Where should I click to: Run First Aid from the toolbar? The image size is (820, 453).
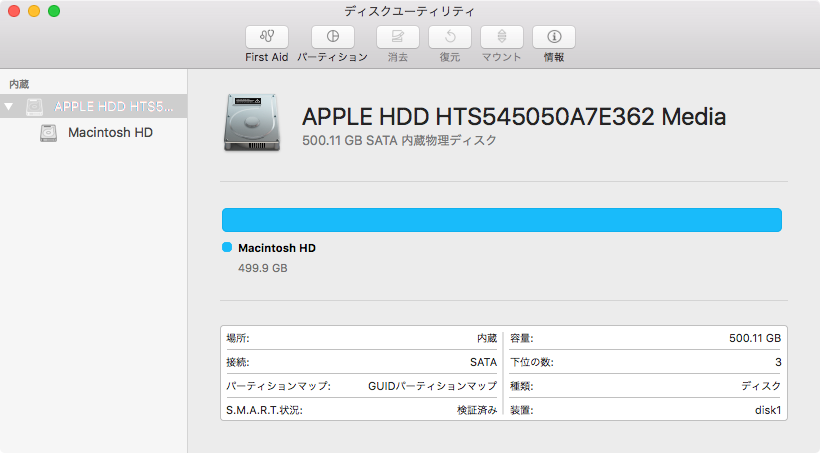coord(267,37)
